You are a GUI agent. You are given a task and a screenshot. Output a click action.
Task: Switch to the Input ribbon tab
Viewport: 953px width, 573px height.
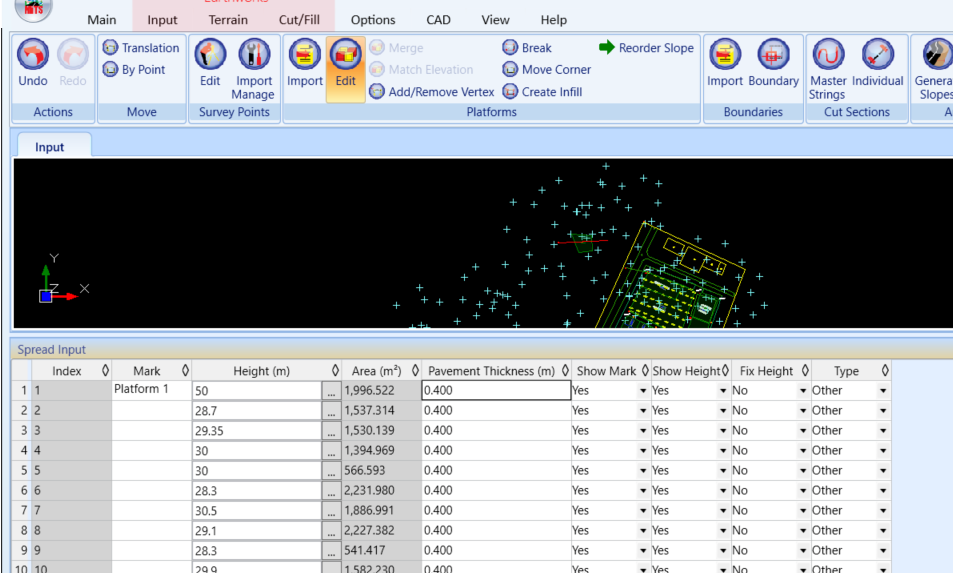162,19
